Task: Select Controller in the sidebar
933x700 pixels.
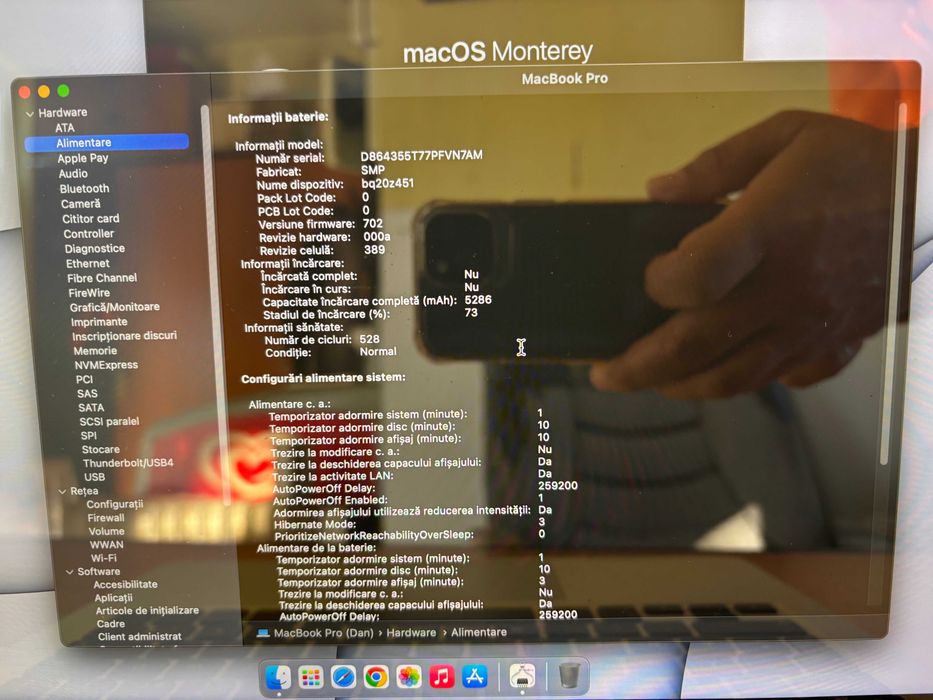Action: click(89, 234)
